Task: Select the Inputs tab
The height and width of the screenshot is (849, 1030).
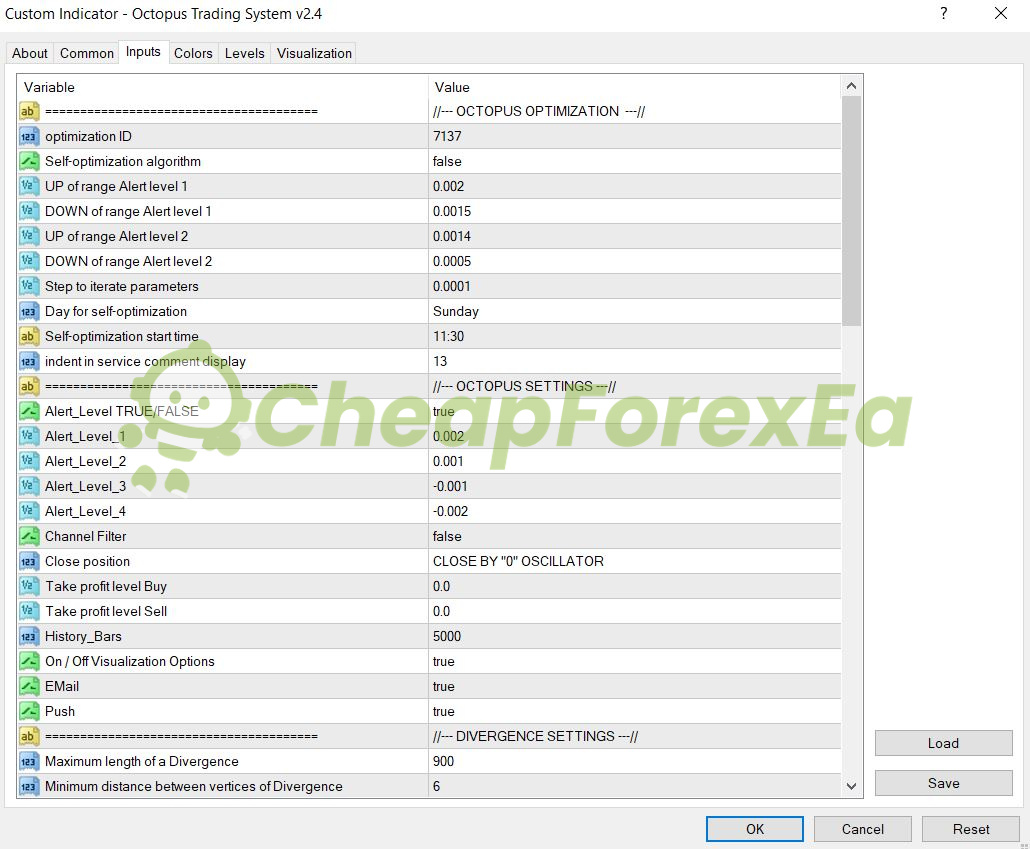Action: [x=143, y=52]
